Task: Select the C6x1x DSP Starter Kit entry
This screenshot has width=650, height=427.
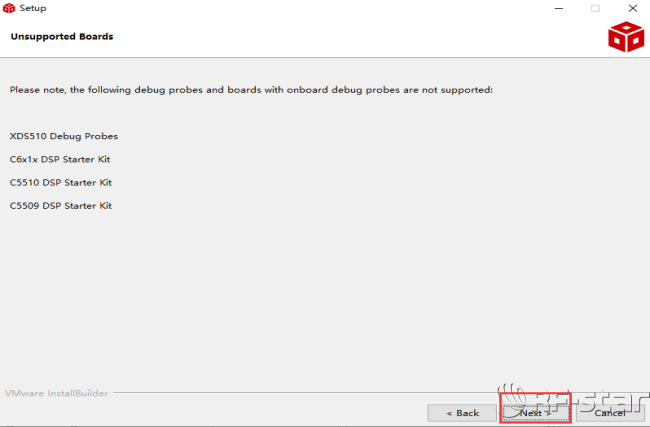Action: (x=61, y=159)
